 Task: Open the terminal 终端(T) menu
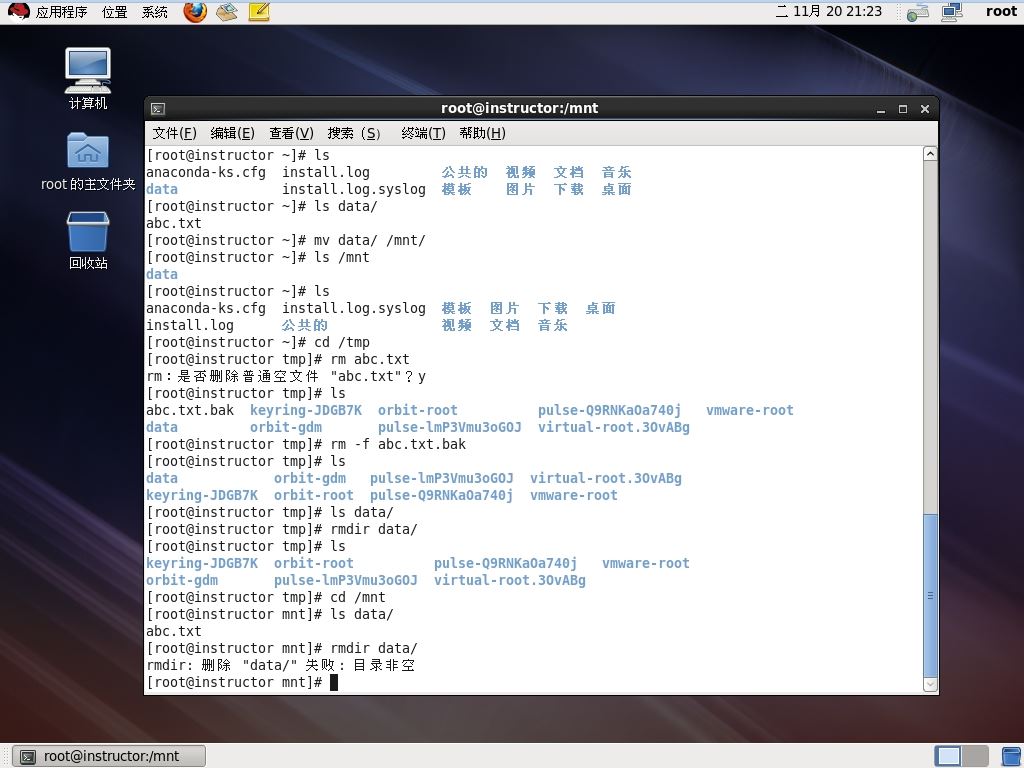pyautogui.click(x=423, y=133)
